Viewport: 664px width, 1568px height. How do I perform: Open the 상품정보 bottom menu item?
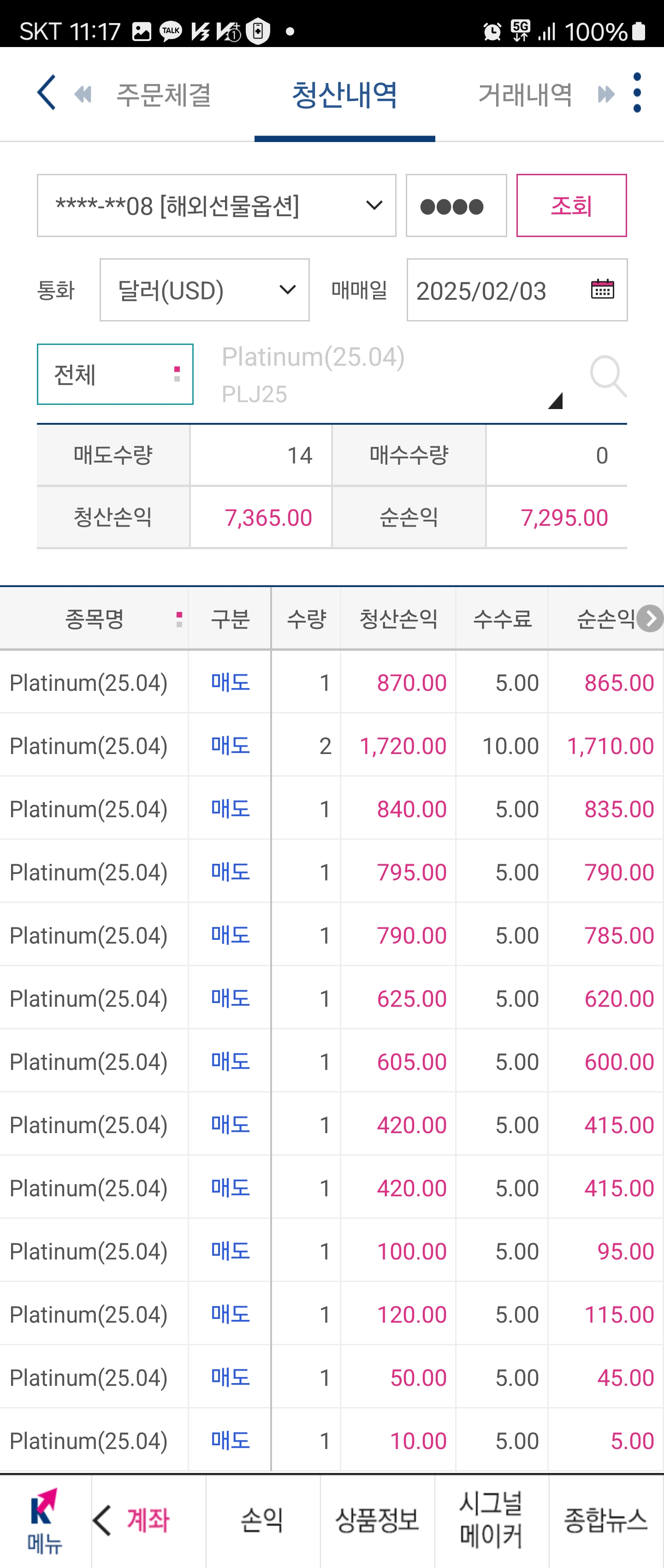point(377,1520)
